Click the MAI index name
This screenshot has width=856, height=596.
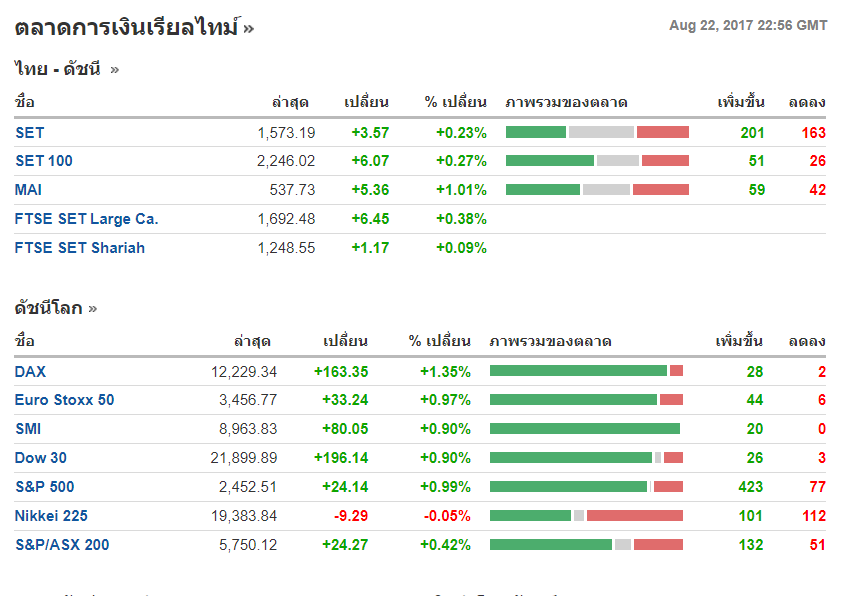point(28,190)
